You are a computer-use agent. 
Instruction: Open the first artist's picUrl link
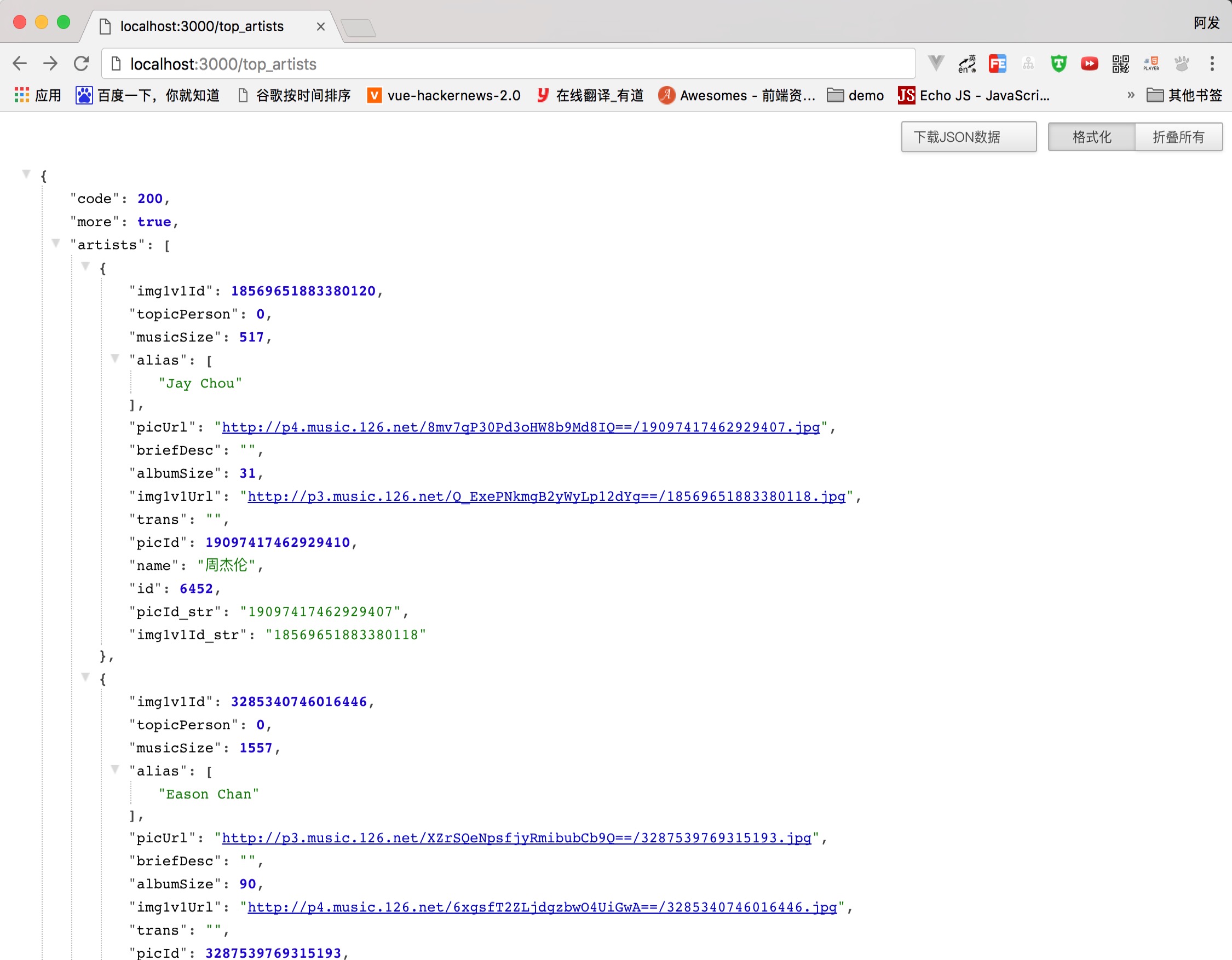pyautogui.click(x=520, y=427)
